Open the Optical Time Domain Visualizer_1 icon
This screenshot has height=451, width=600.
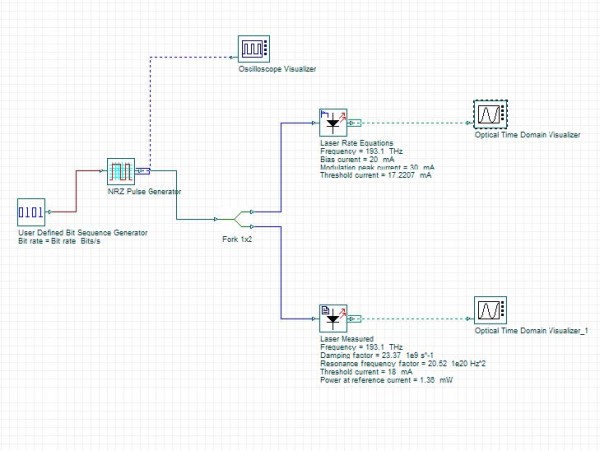491,310
